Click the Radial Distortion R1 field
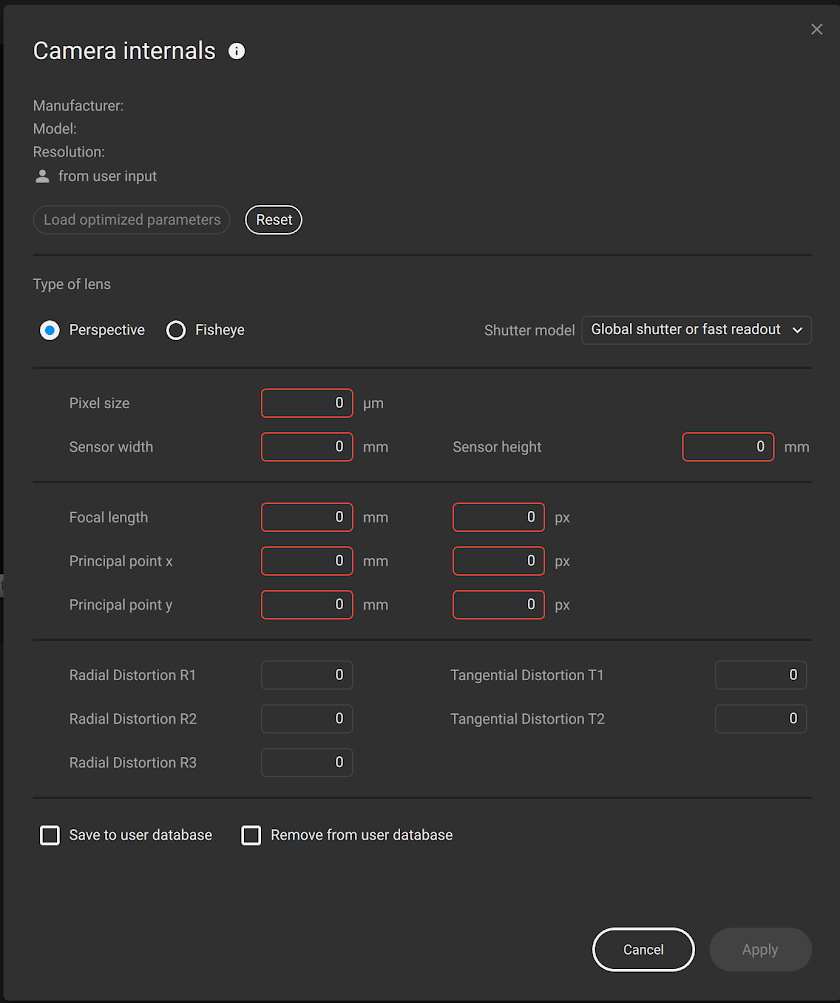The width and height of the screenshot is (840, 1003). point(307,675)
